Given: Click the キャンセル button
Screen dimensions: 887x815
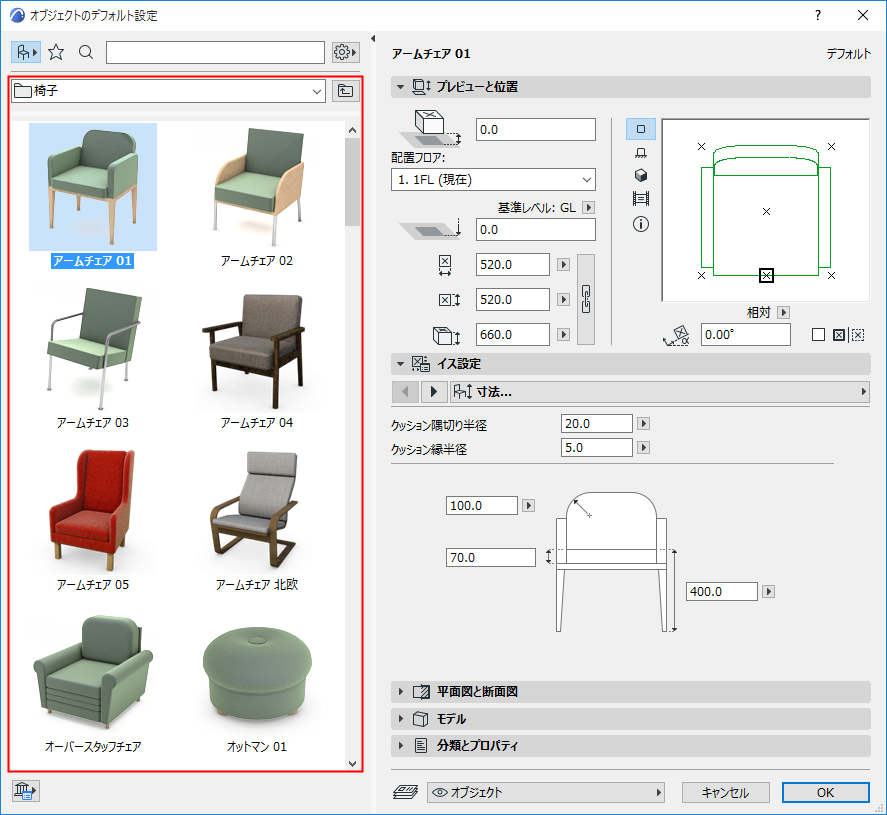Looking at the screenshot, I should tap(725, 792).
